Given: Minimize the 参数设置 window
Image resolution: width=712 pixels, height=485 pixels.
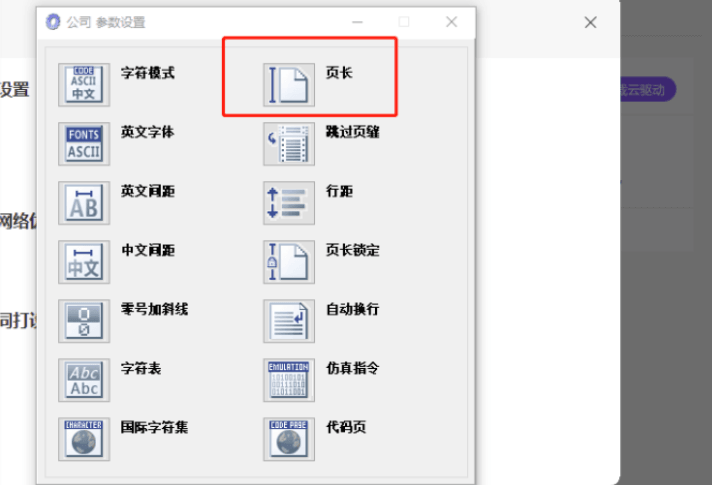Looking at the screenshot, I should [x=357, y=22].
